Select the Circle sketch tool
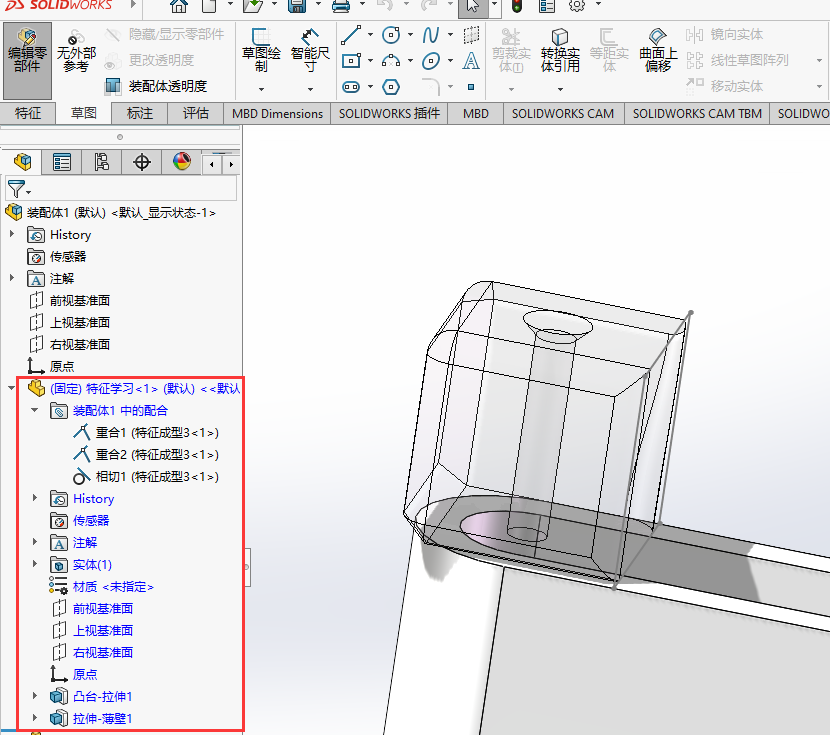Screen dimensions: 830x735 (391, 35)
